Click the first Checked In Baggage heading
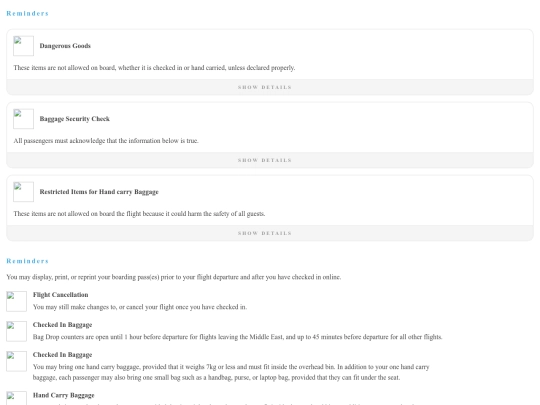The image size is (540, 405). pos(62,325)
